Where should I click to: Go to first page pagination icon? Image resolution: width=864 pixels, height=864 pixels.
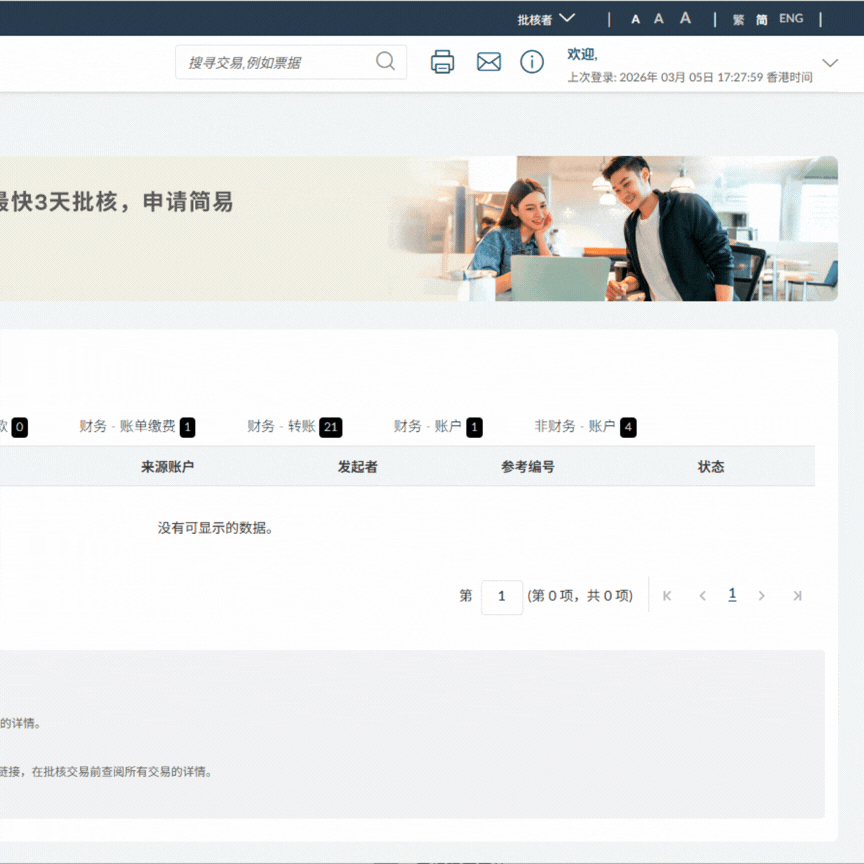(x=667, y=596)
